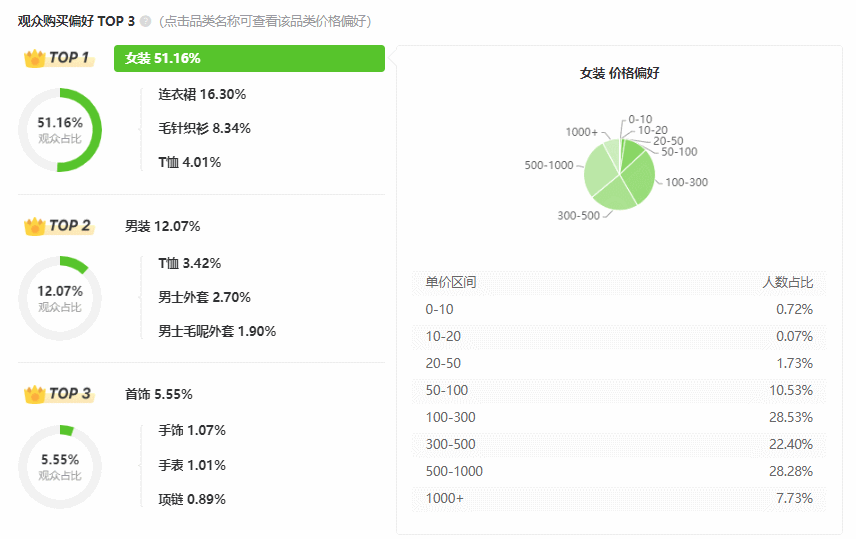
Task: Open the 男装 12.07% category
Action: [162, 226]
